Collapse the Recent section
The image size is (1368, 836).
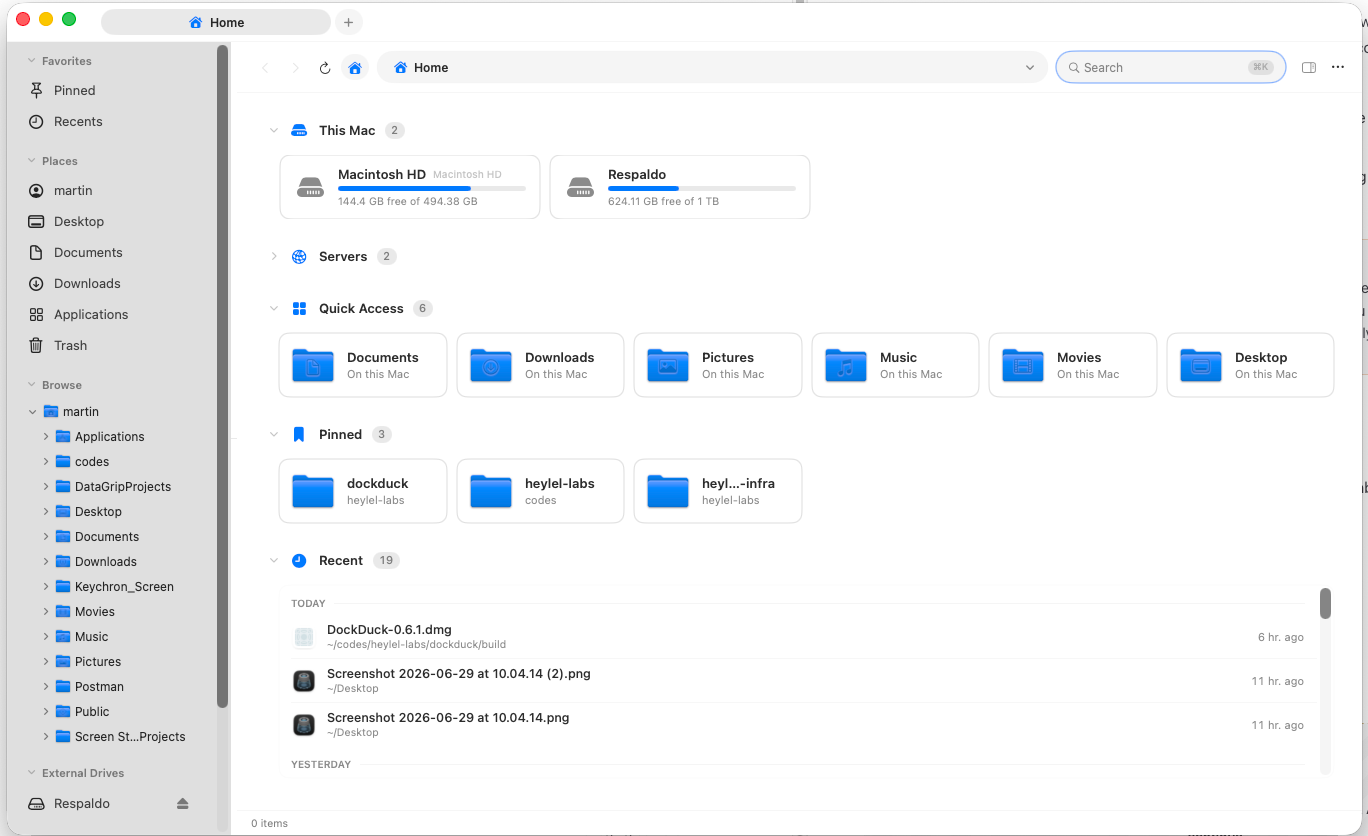click(274, 560)
